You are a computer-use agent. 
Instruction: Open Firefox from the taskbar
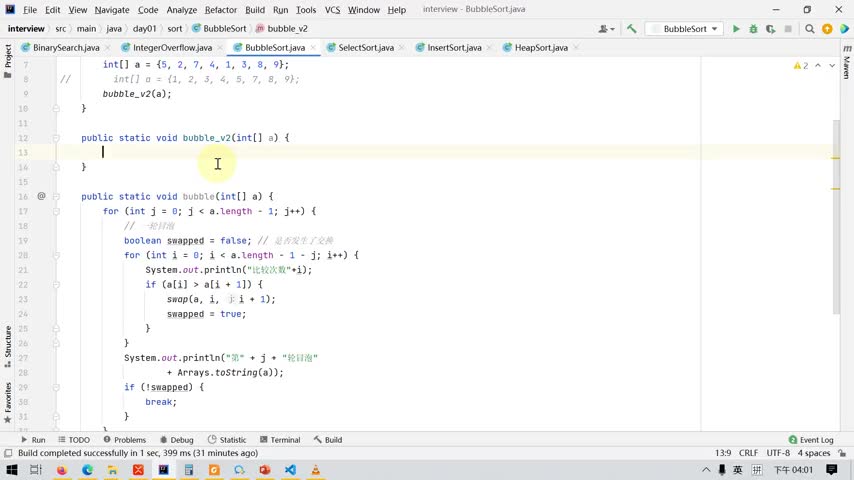tap(62, 470)
